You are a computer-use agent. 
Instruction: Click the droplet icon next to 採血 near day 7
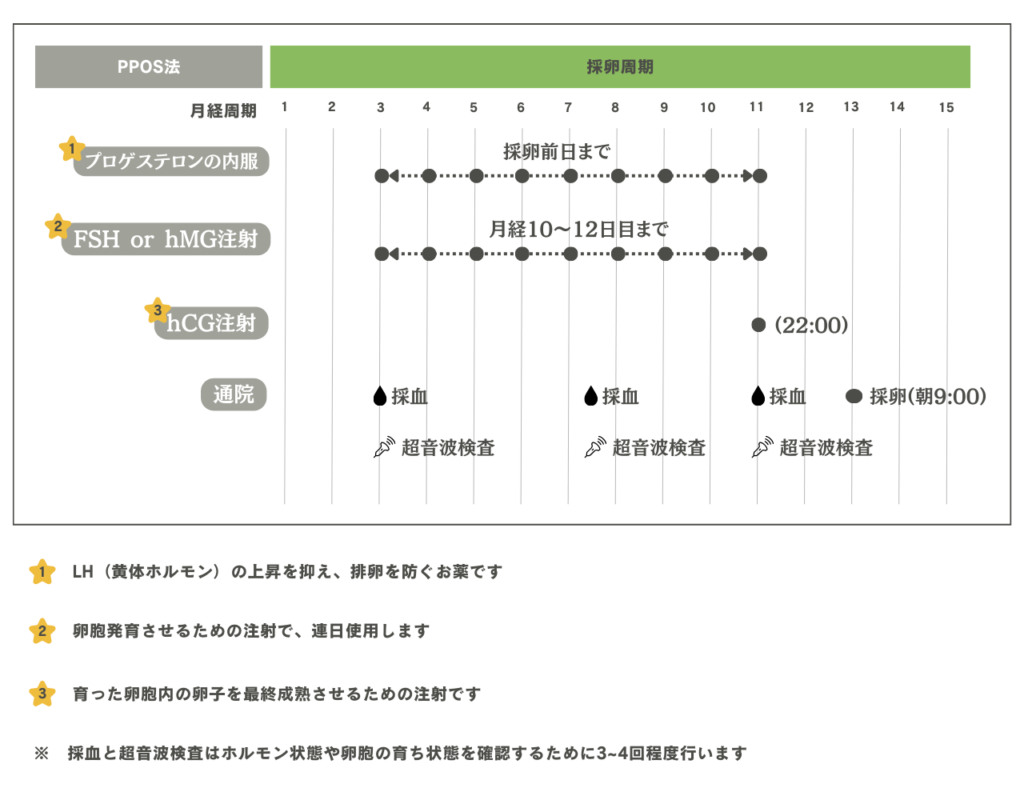[592, 396]
